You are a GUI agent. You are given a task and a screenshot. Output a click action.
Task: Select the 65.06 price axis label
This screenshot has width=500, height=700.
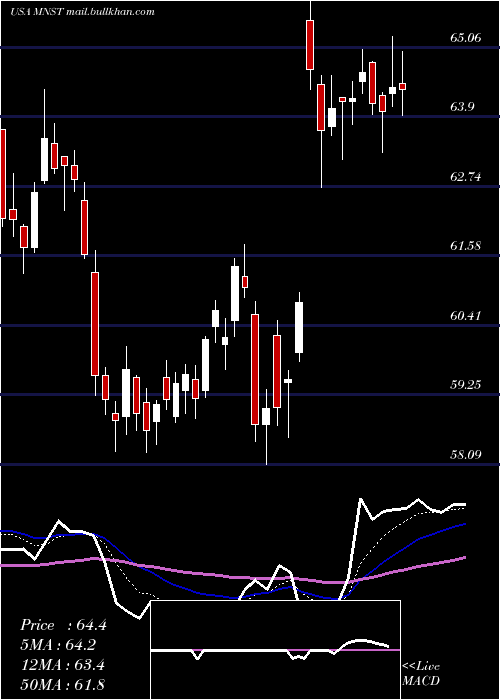pyautogui.click(x=466, y=38)
